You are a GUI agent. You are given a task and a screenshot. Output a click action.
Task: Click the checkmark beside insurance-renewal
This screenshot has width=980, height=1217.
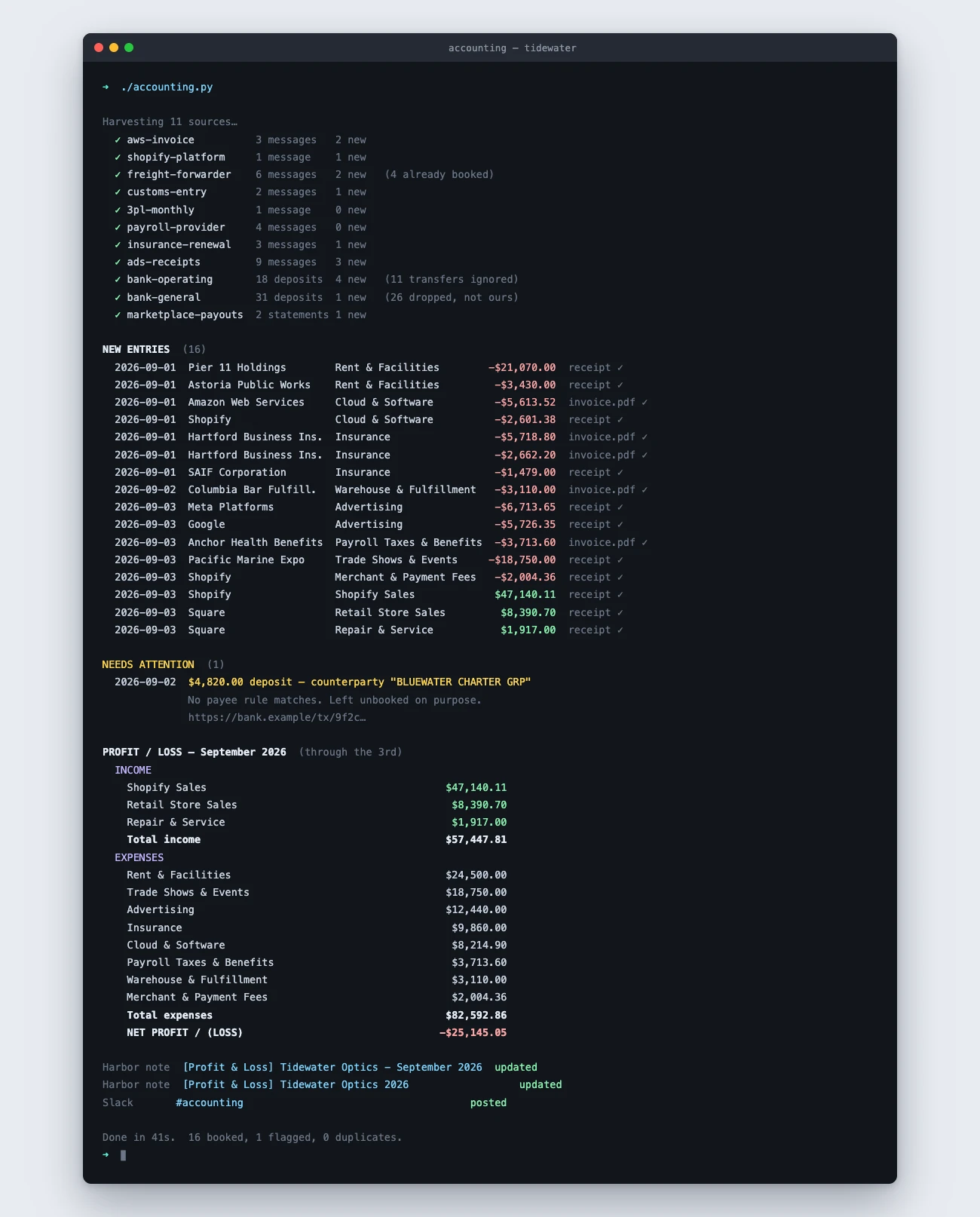[118, 244]
